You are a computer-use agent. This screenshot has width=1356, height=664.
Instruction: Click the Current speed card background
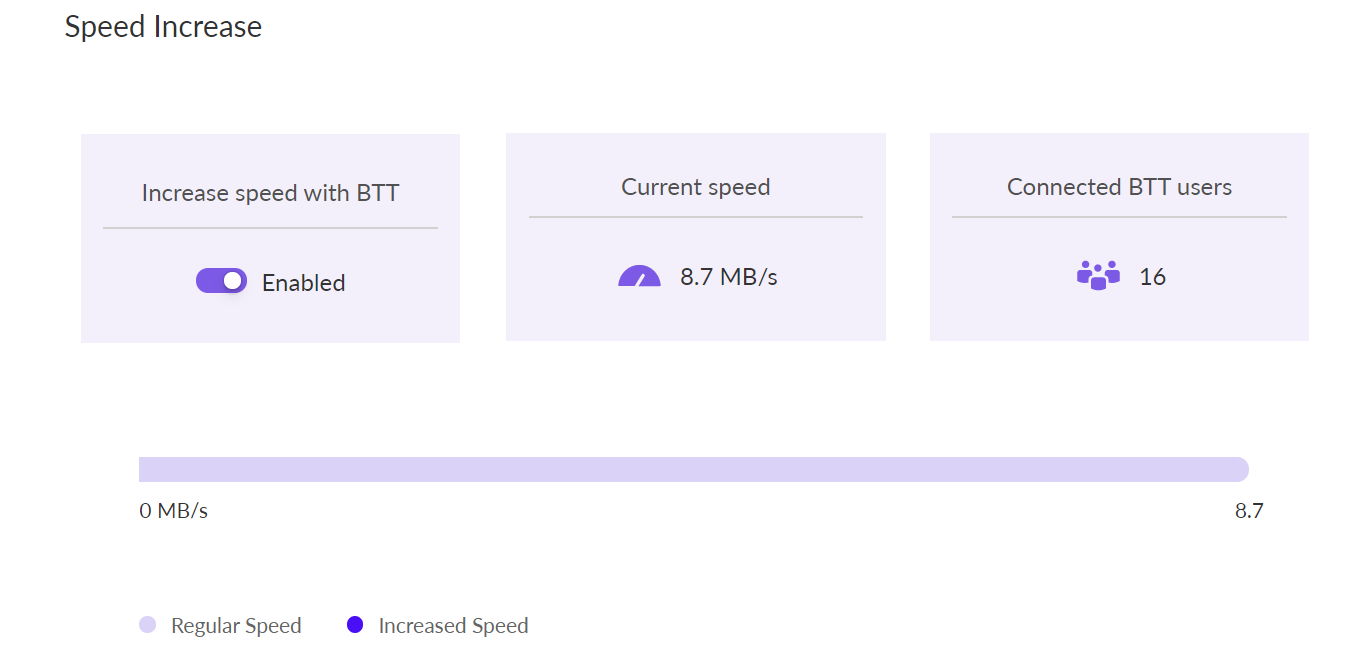click(696, 237)
